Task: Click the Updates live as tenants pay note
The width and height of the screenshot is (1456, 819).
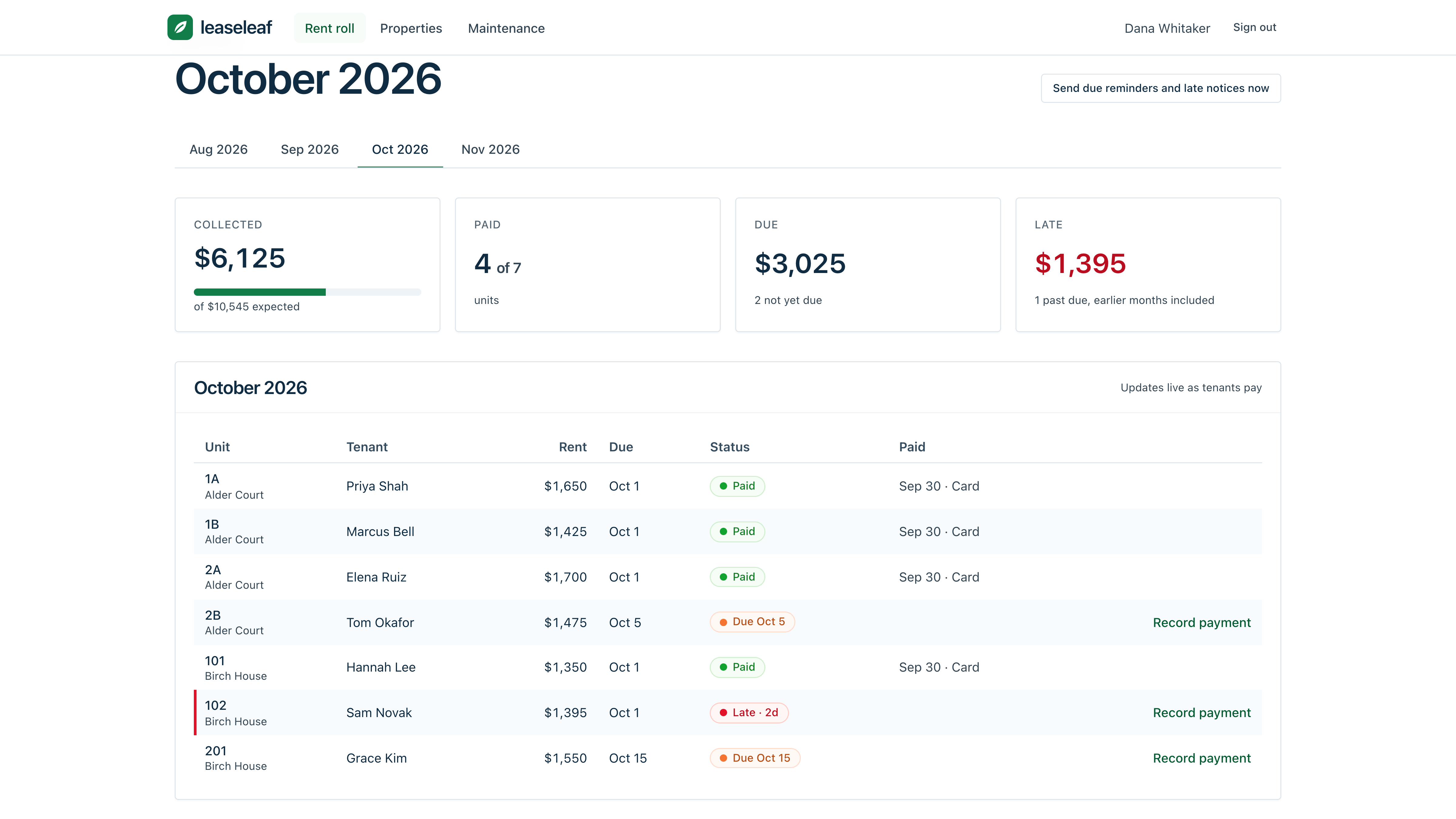Action: click(1191, 388)
